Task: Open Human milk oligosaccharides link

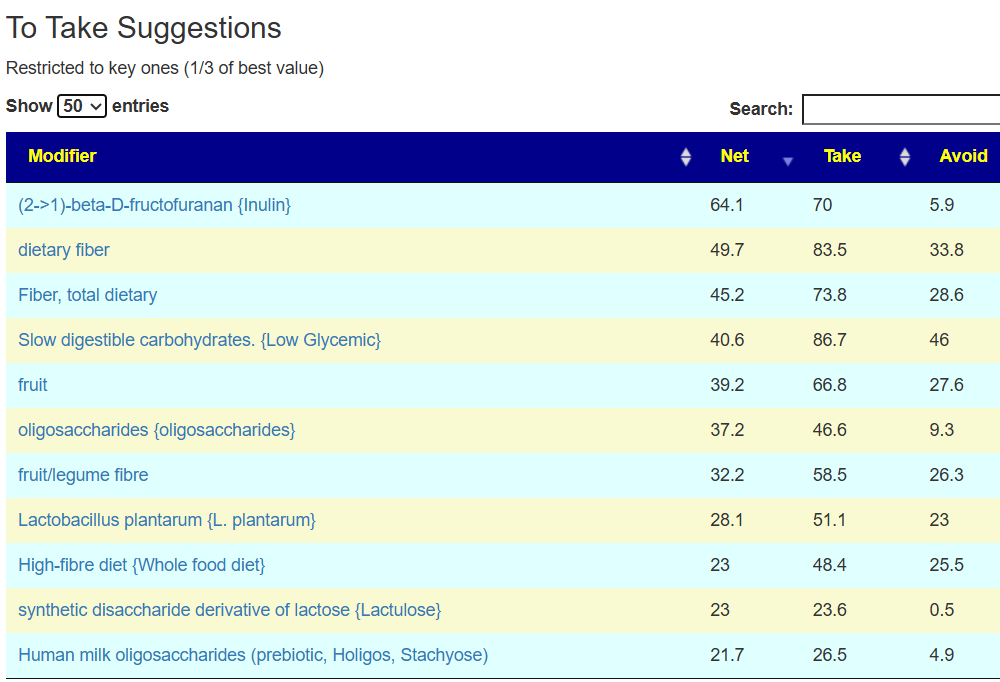Action: [252, 655]
